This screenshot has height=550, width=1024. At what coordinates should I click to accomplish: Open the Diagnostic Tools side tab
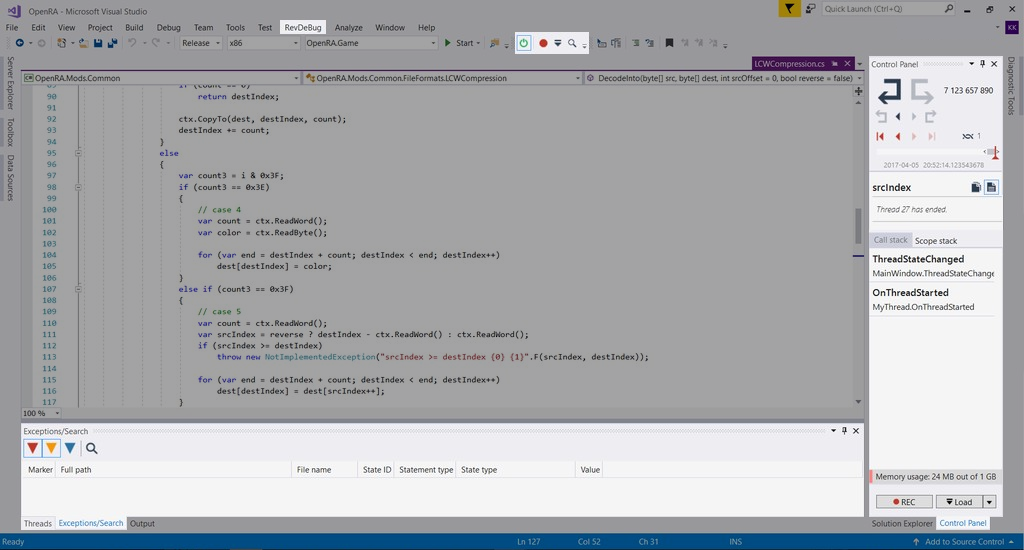[x=1011, y=86]
